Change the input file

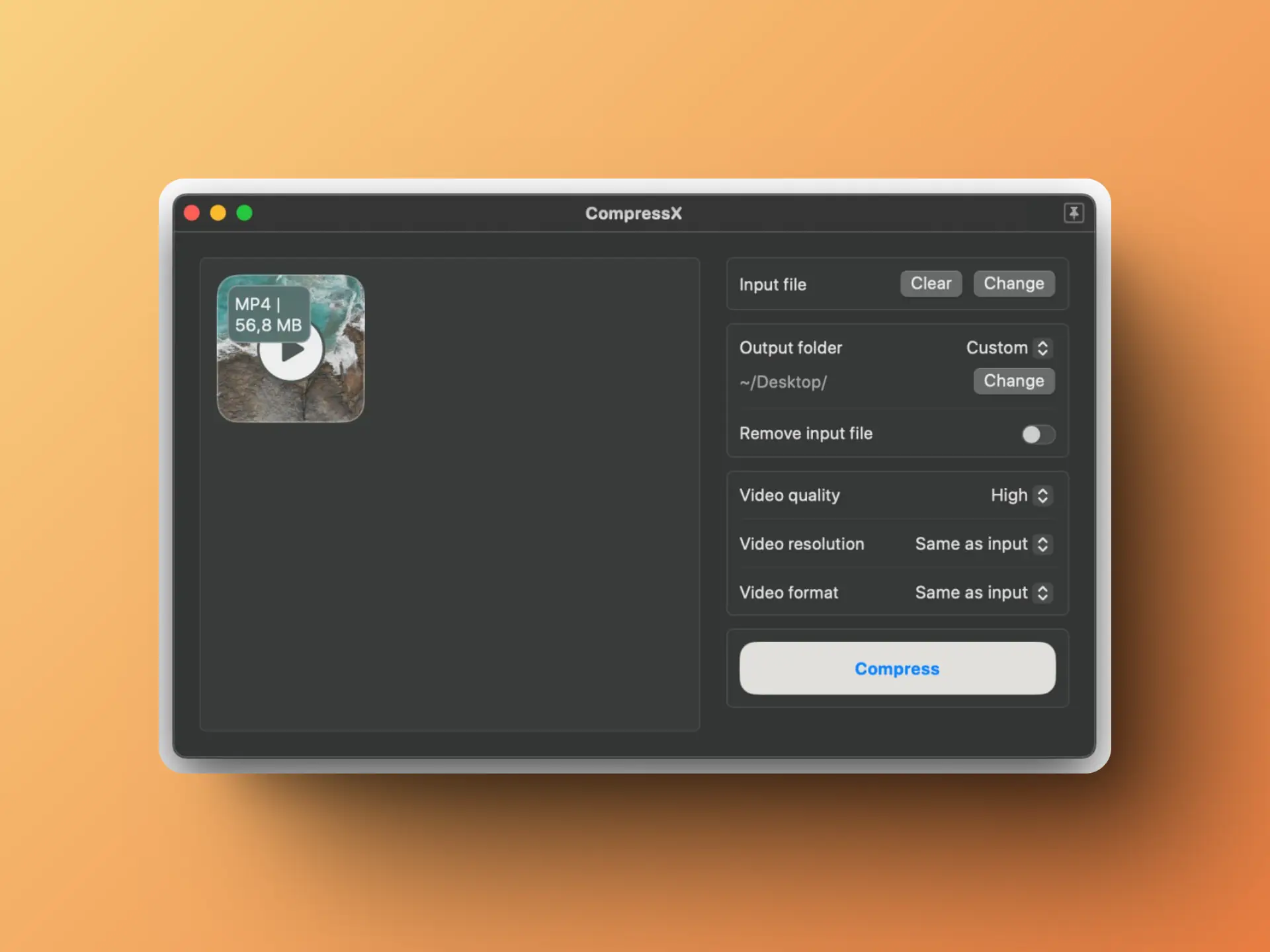[1013, 284]
